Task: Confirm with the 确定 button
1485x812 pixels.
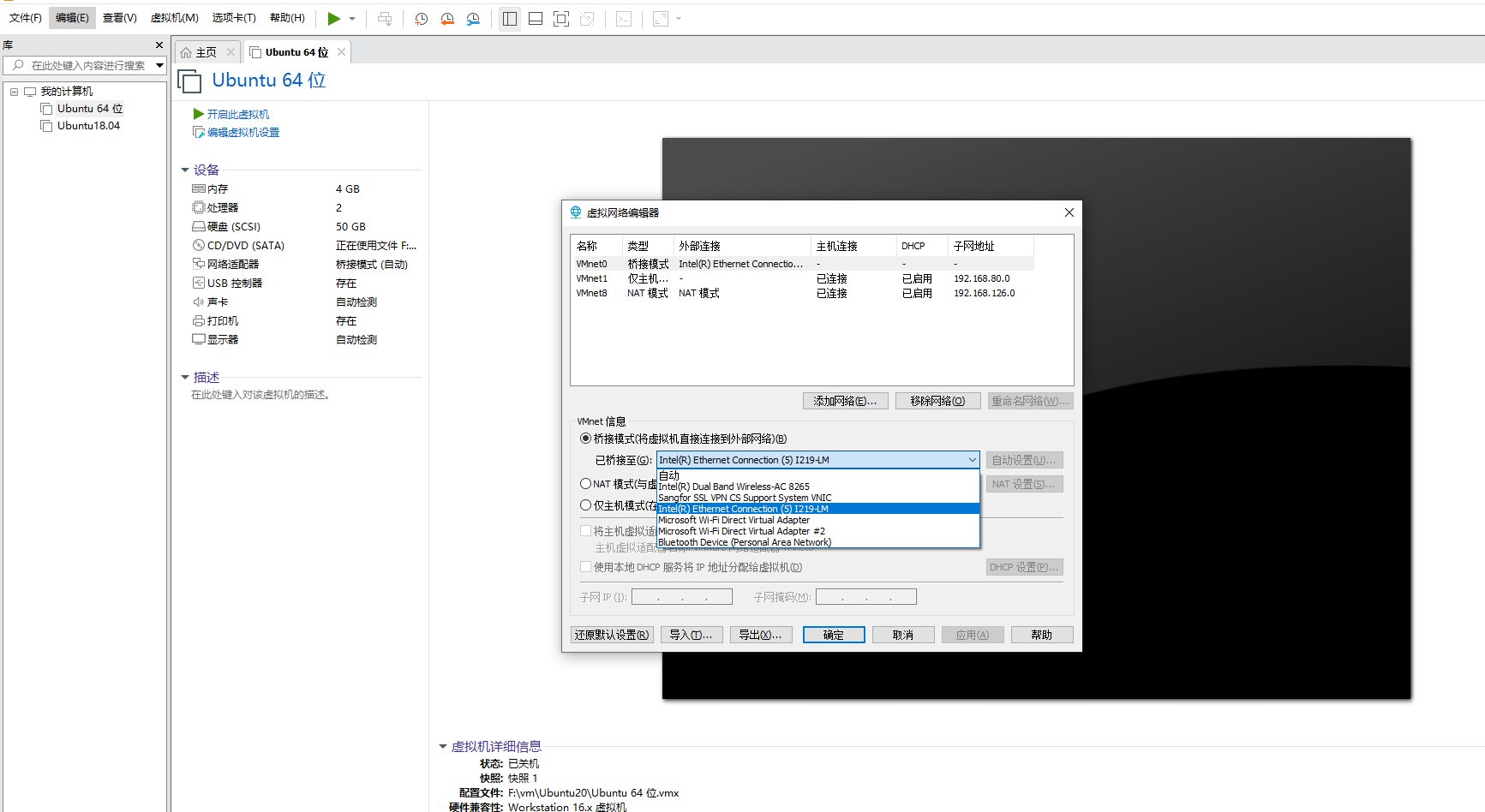Action: (x=834, y=635)
